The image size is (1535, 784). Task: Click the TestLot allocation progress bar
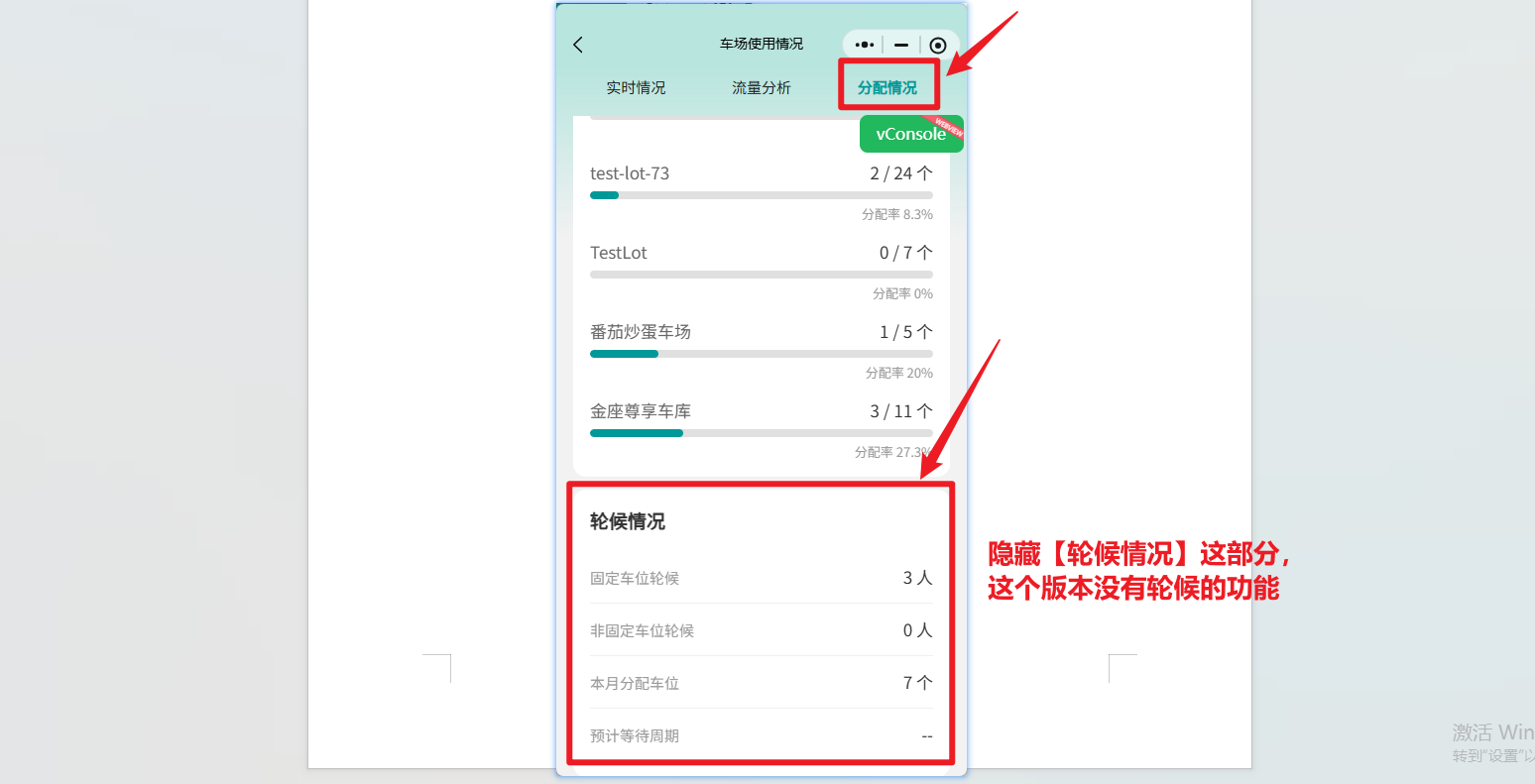click(x=761, y=275)
